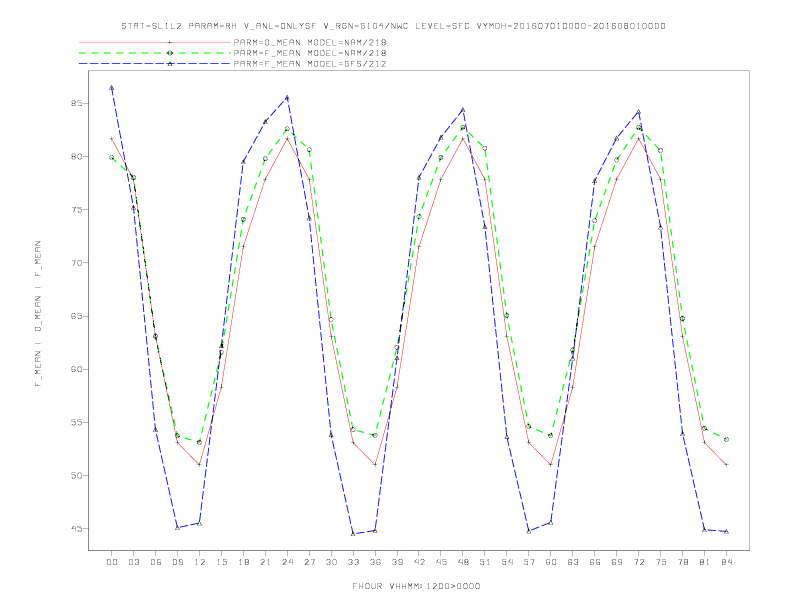Click the green NAM circle marker at hour 00
The image size is (792, 612).
pos(112,158)
